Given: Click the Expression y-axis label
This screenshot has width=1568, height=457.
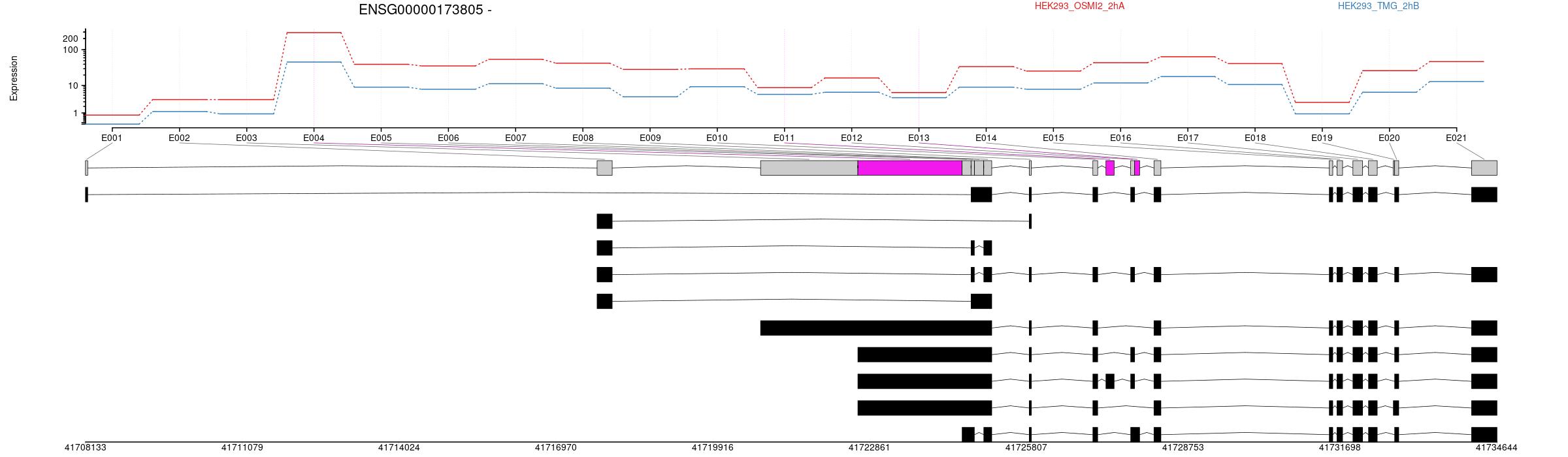Looking at the screenshot, I should (14, 78).
